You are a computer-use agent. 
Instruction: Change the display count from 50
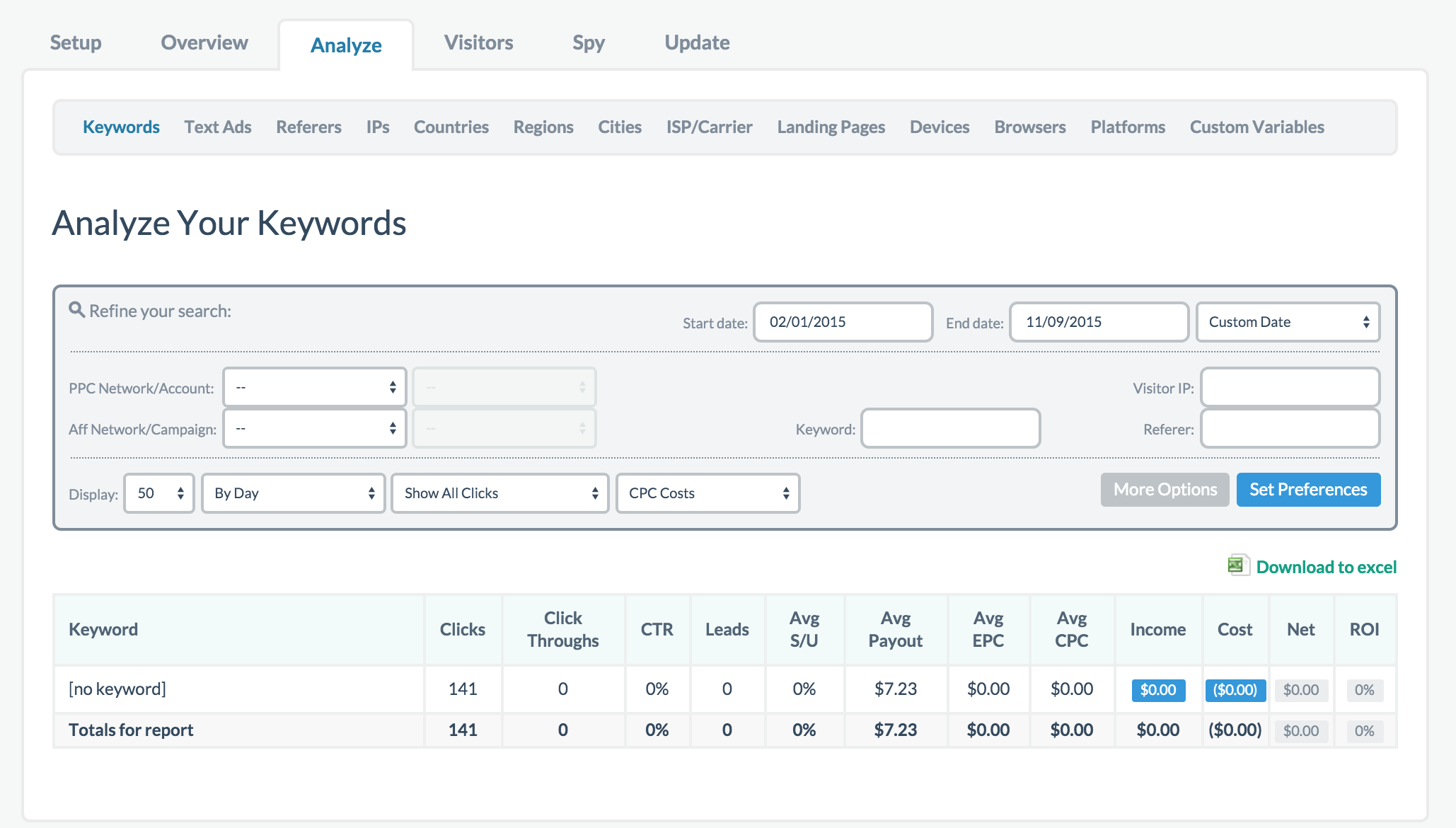(159, 493)
